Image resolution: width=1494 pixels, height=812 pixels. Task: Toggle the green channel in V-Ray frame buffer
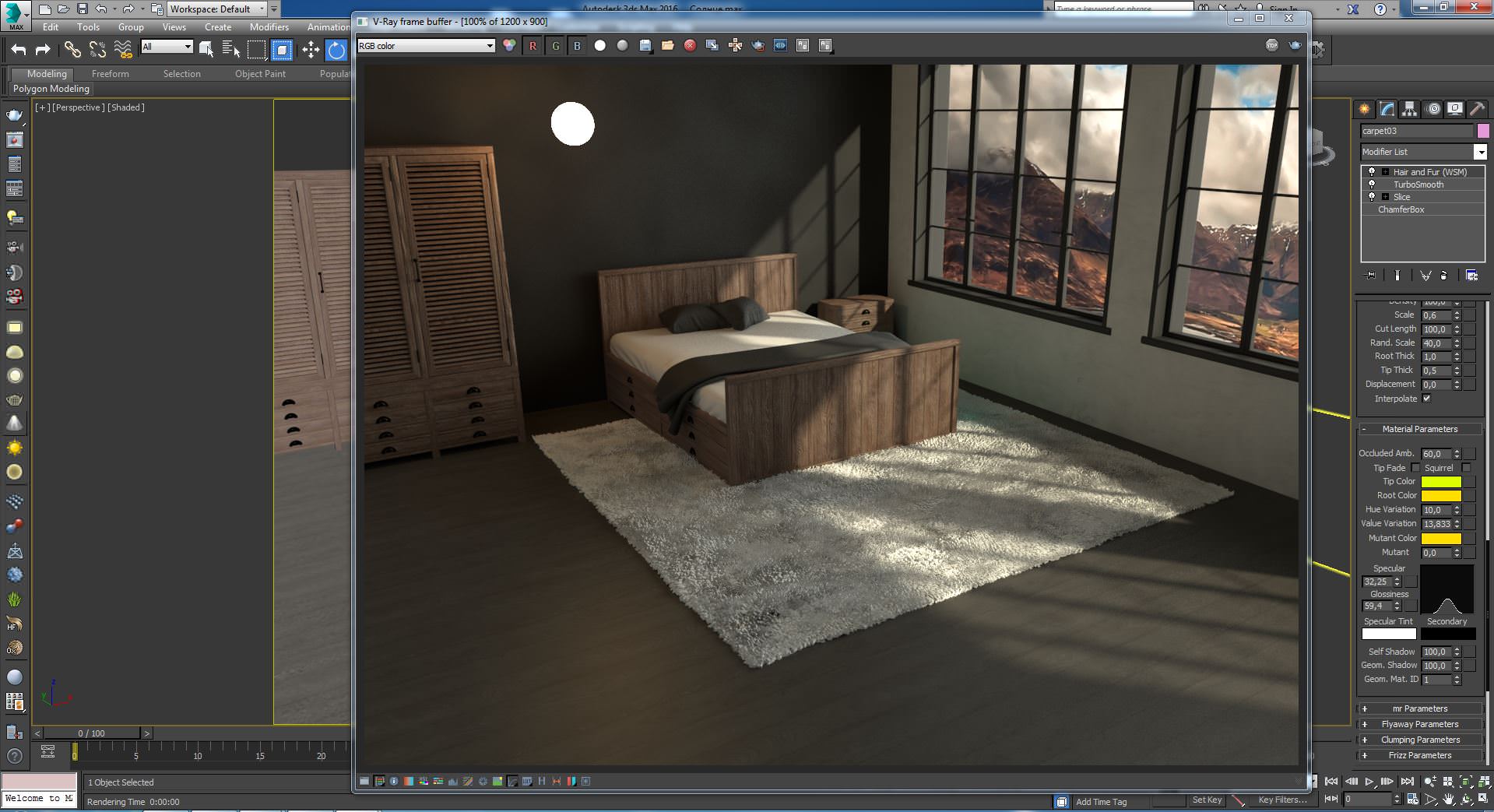[555, 46]
